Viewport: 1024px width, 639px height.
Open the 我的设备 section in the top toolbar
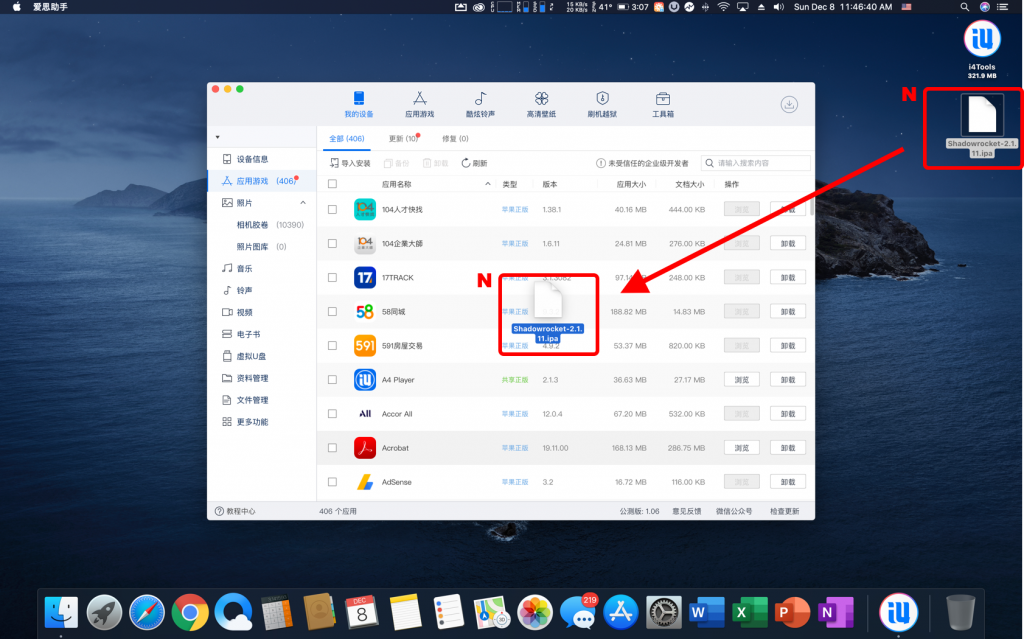pyautogui.click(x=359, y=104)
